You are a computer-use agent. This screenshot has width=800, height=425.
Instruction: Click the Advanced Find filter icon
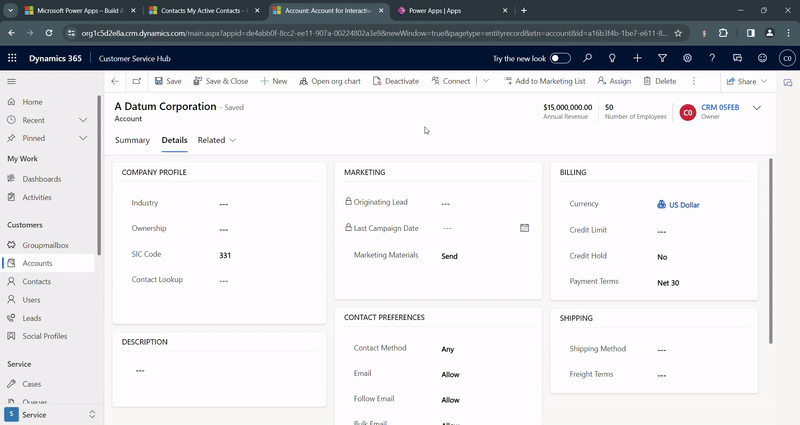662,58
